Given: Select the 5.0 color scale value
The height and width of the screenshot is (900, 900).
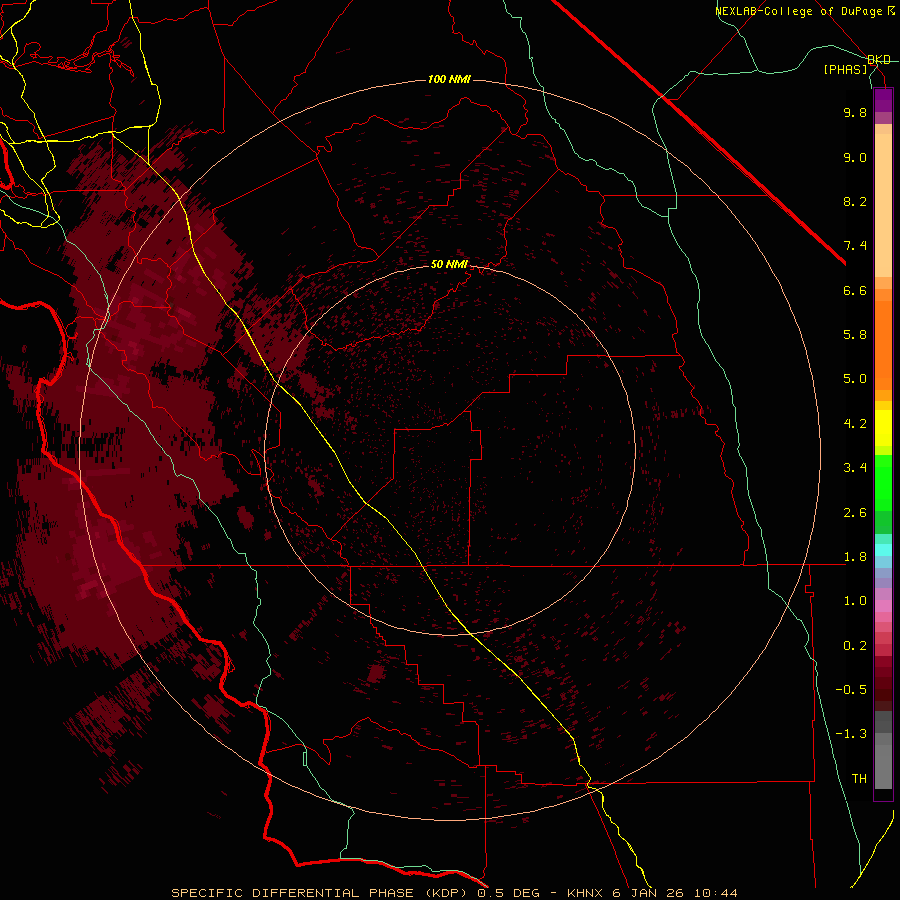Looking at the screenshot, I should [x=855, y=379].
